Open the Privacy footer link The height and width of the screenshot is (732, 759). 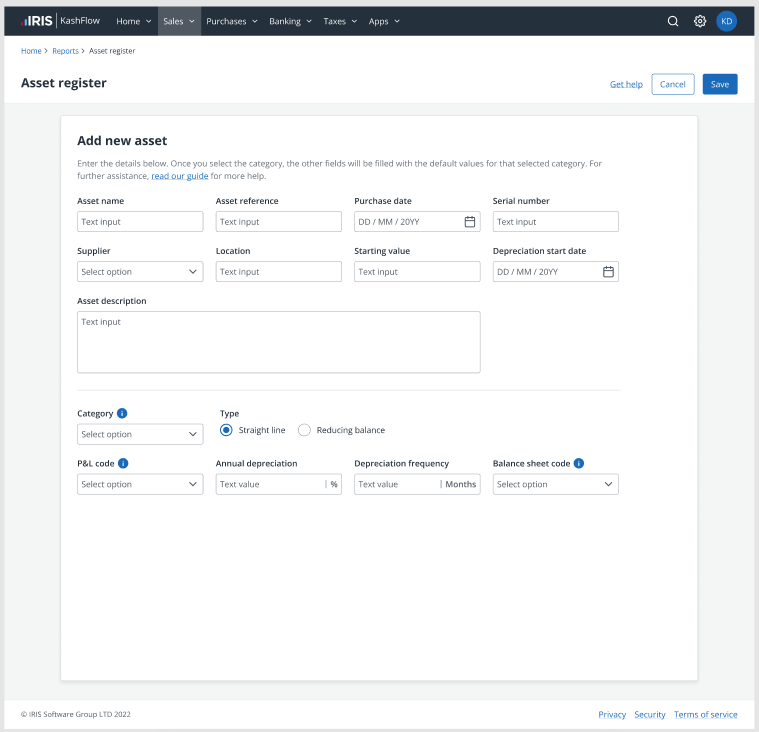click(612, 715)
